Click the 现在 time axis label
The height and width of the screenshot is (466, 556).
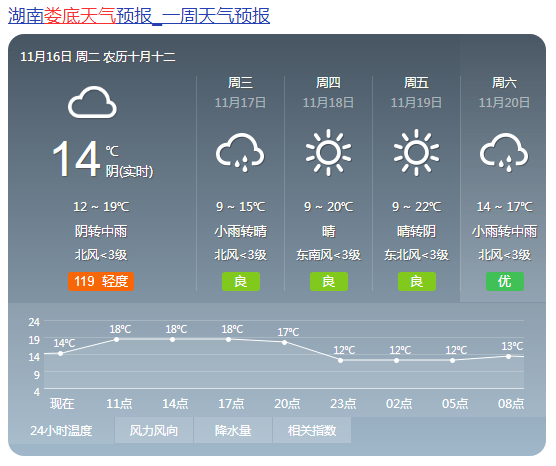click(62, 404)
